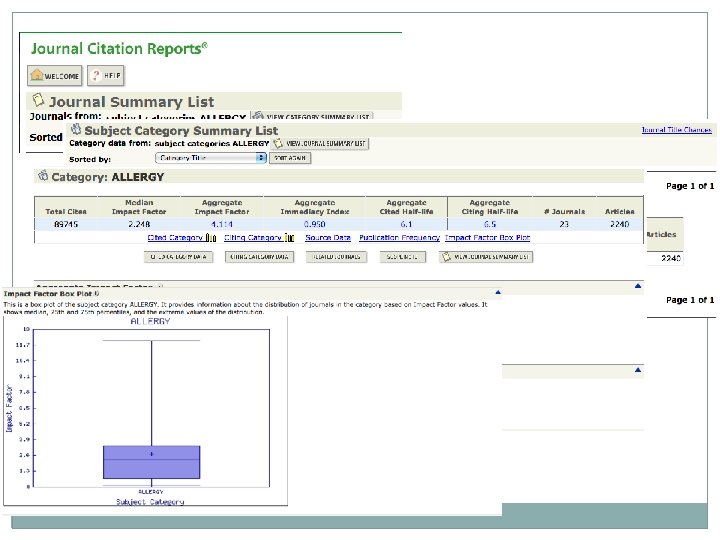Click the Subject Category axis label under the plot
720x540 pixels.
click(x=150, y=501)
